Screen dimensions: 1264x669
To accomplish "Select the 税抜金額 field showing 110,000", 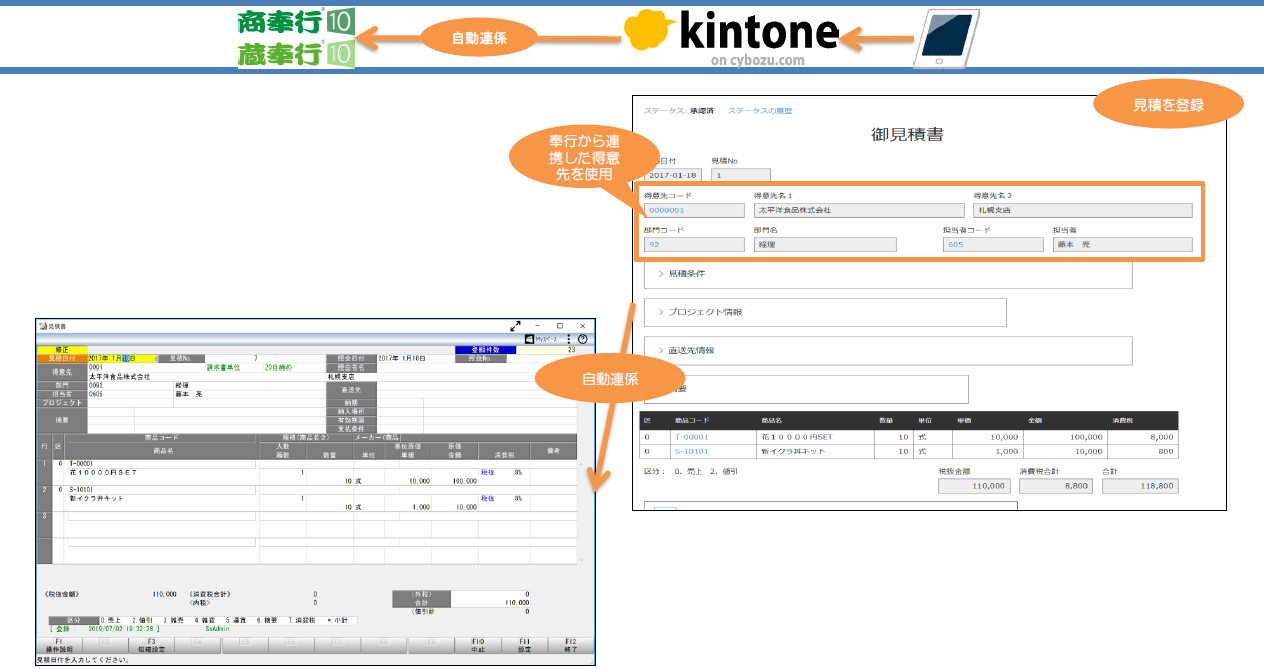I will [973, 486].
